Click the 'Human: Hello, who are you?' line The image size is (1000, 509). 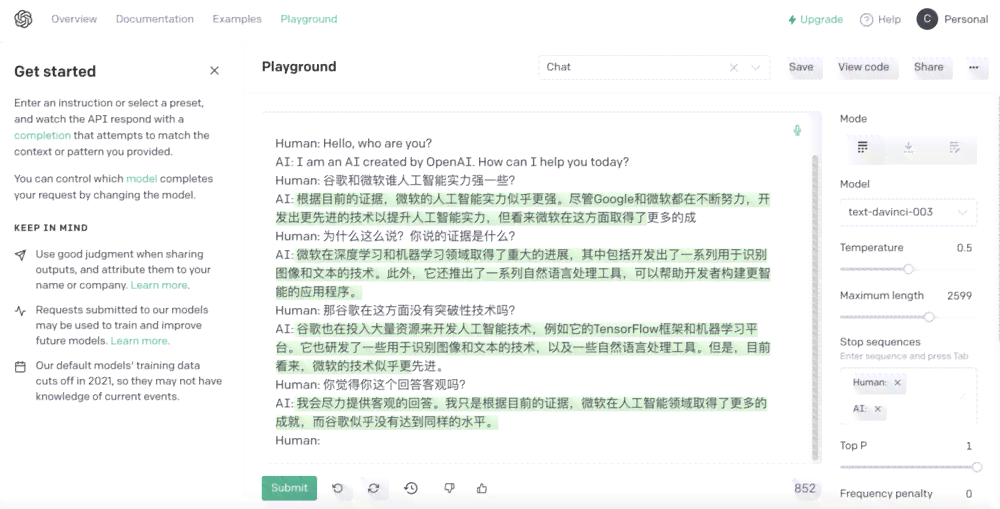tap(353, 143)
